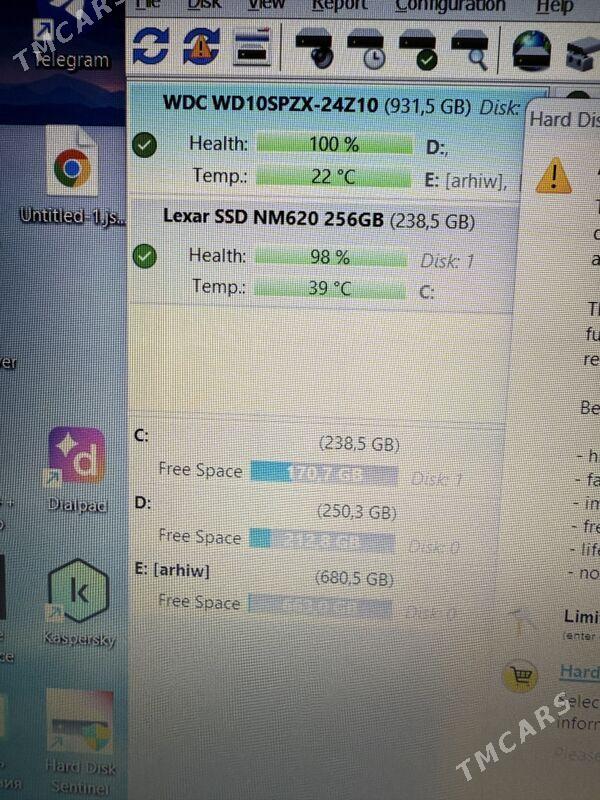Click the disk-with-stethoscope test toolbar icon
Screen dimensions: 600x800
point(314,48)
